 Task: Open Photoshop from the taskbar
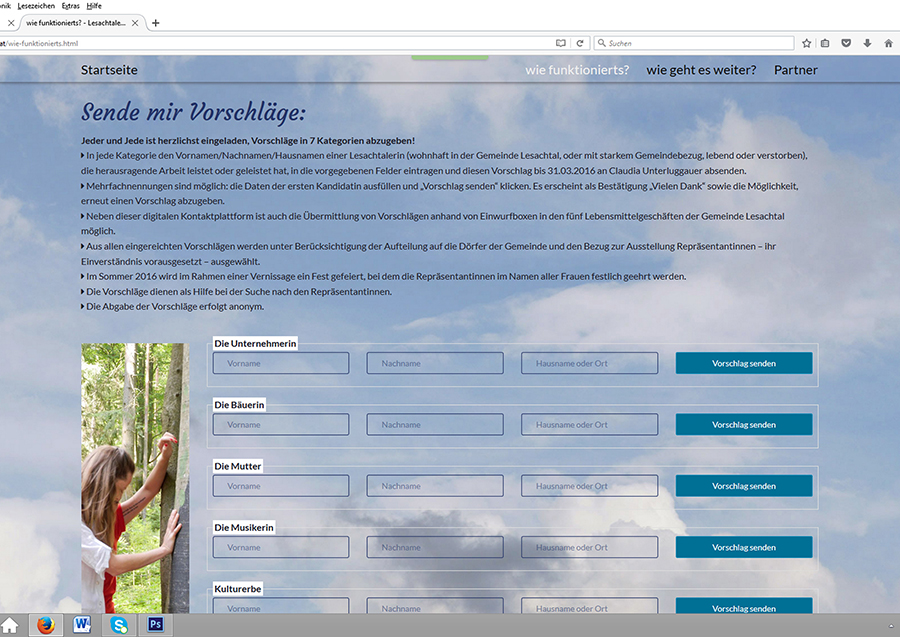[156, 624]
